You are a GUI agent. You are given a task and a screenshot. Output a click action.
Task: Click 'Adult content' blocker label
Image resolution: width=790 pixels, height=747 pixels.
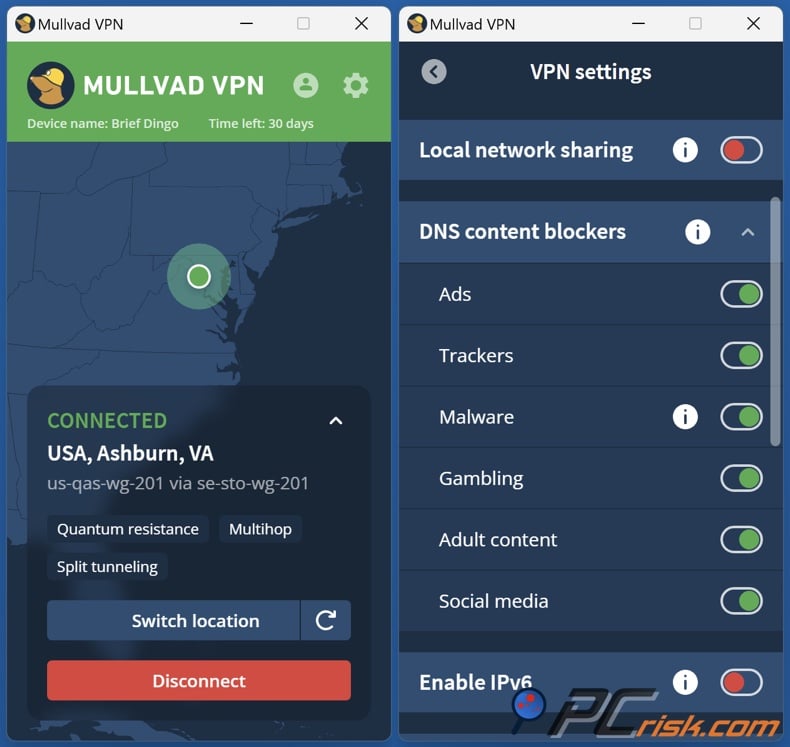point(498,539)
